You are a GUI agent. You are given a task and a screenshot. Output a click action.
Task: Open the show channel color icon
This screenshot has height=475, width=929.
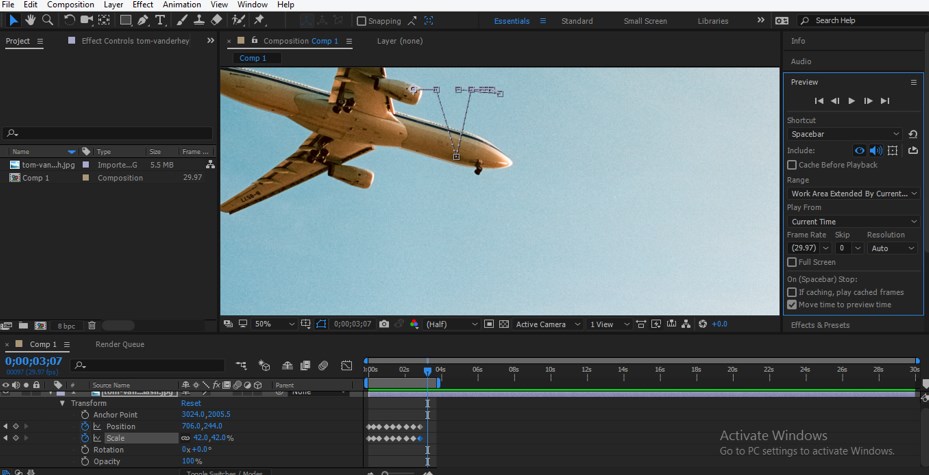pyautogui.click(x=414, y=324)
